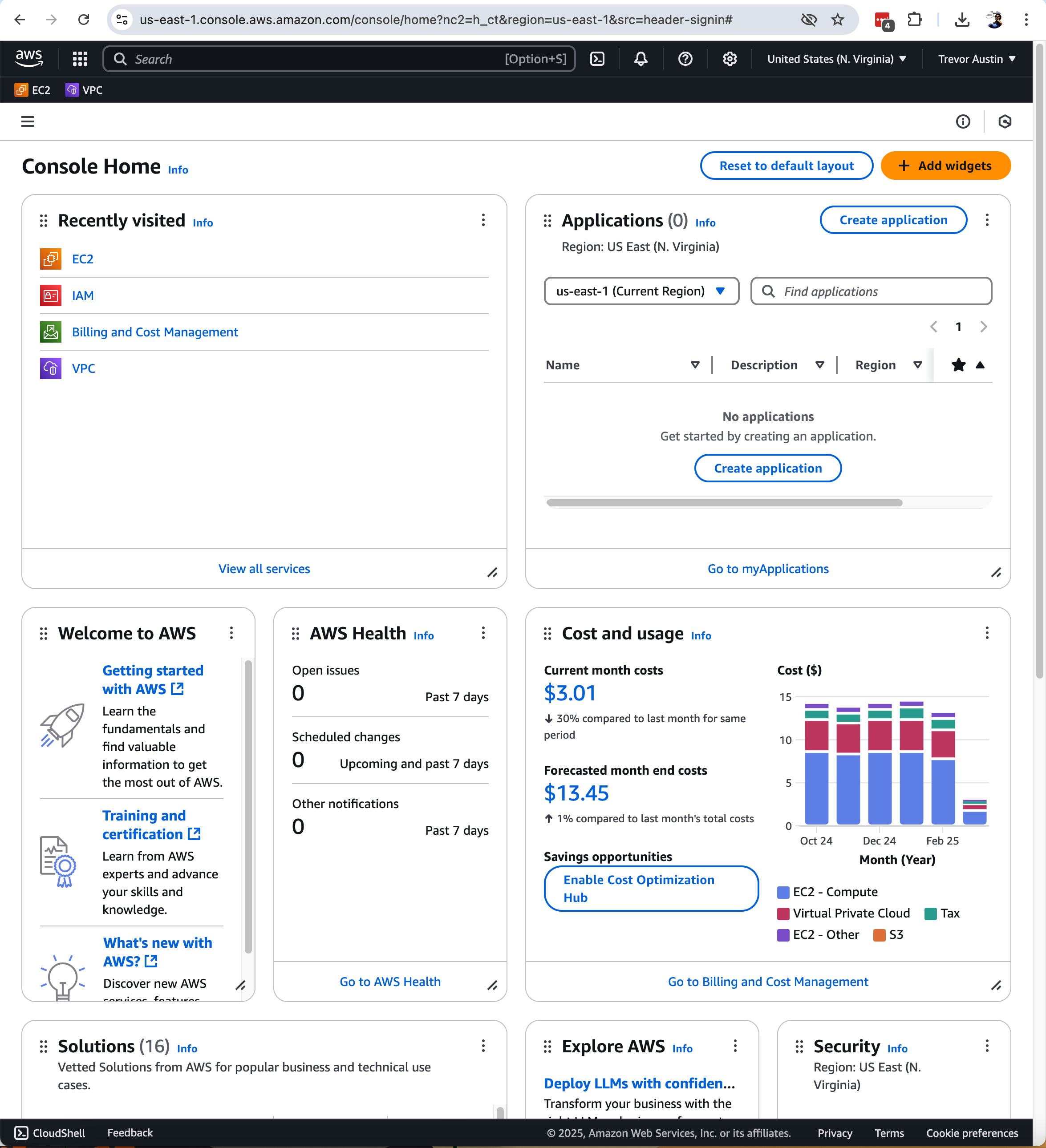Image resolution: width=1046 pixels, height=1148 pixels.
Task: Click the info icon near top right corner
Action: coord(963,121)
